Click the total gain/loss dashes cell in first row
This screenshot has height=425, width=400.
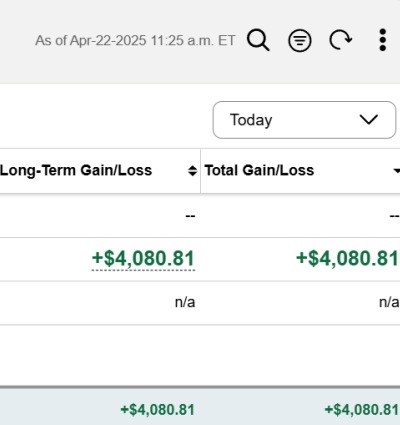click(394, 216)
